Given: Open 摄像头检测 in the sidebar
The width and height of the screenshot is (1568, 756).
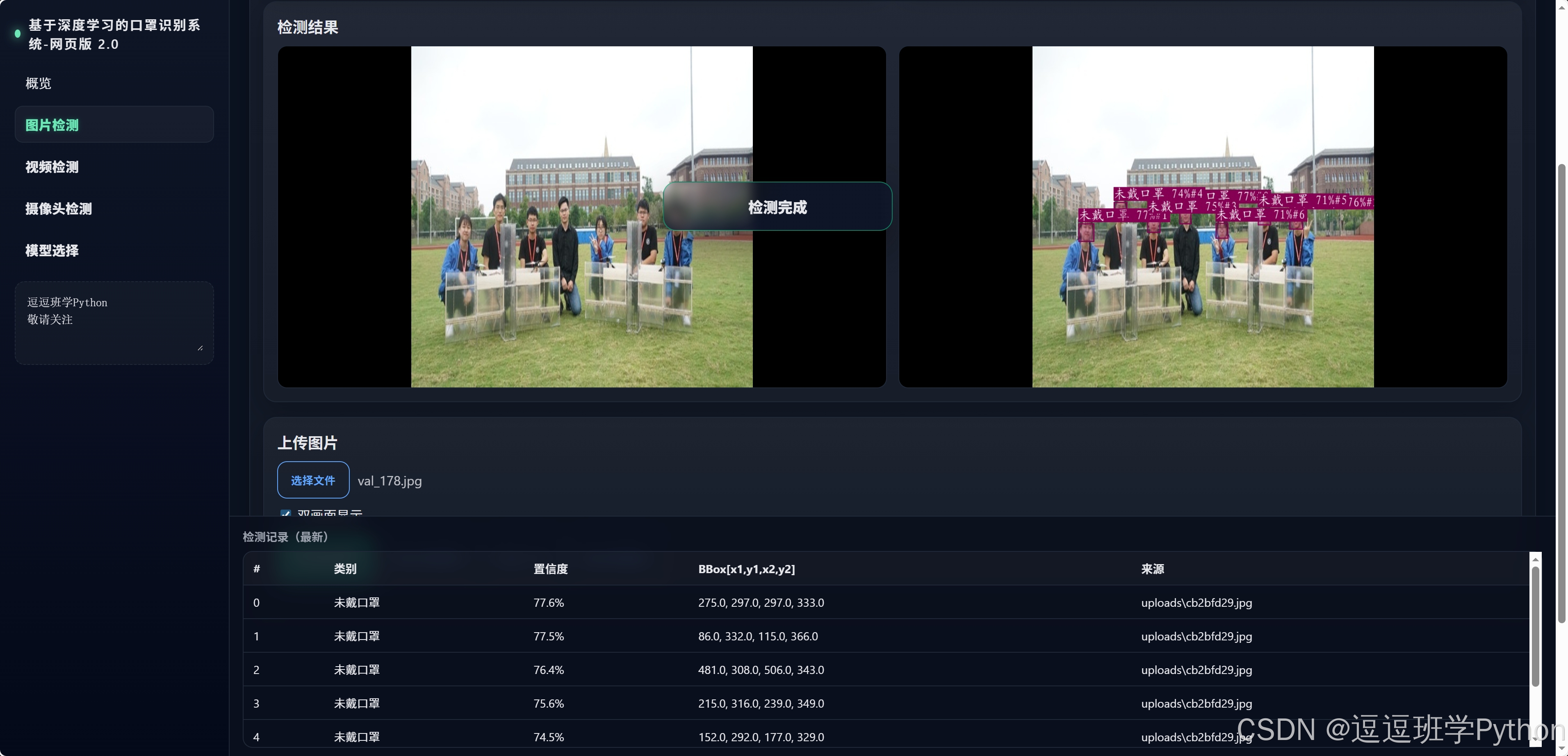Looking at the screenshot, I should (59, 209).
